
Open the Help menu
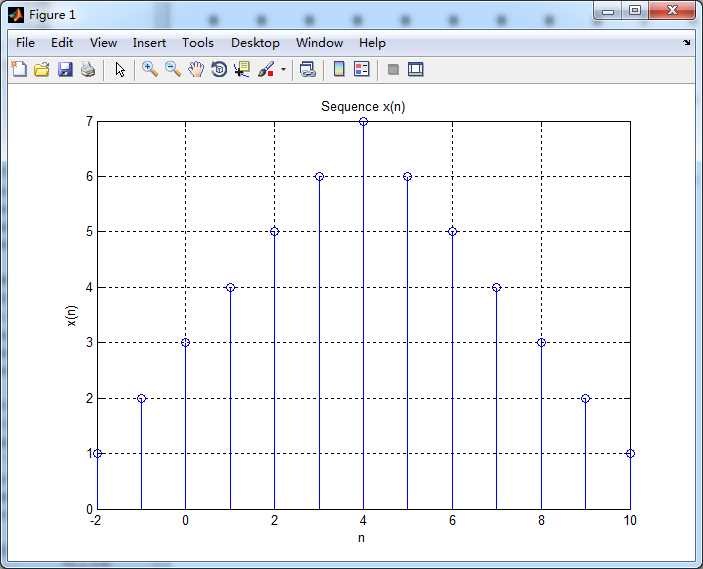(372, 43)
